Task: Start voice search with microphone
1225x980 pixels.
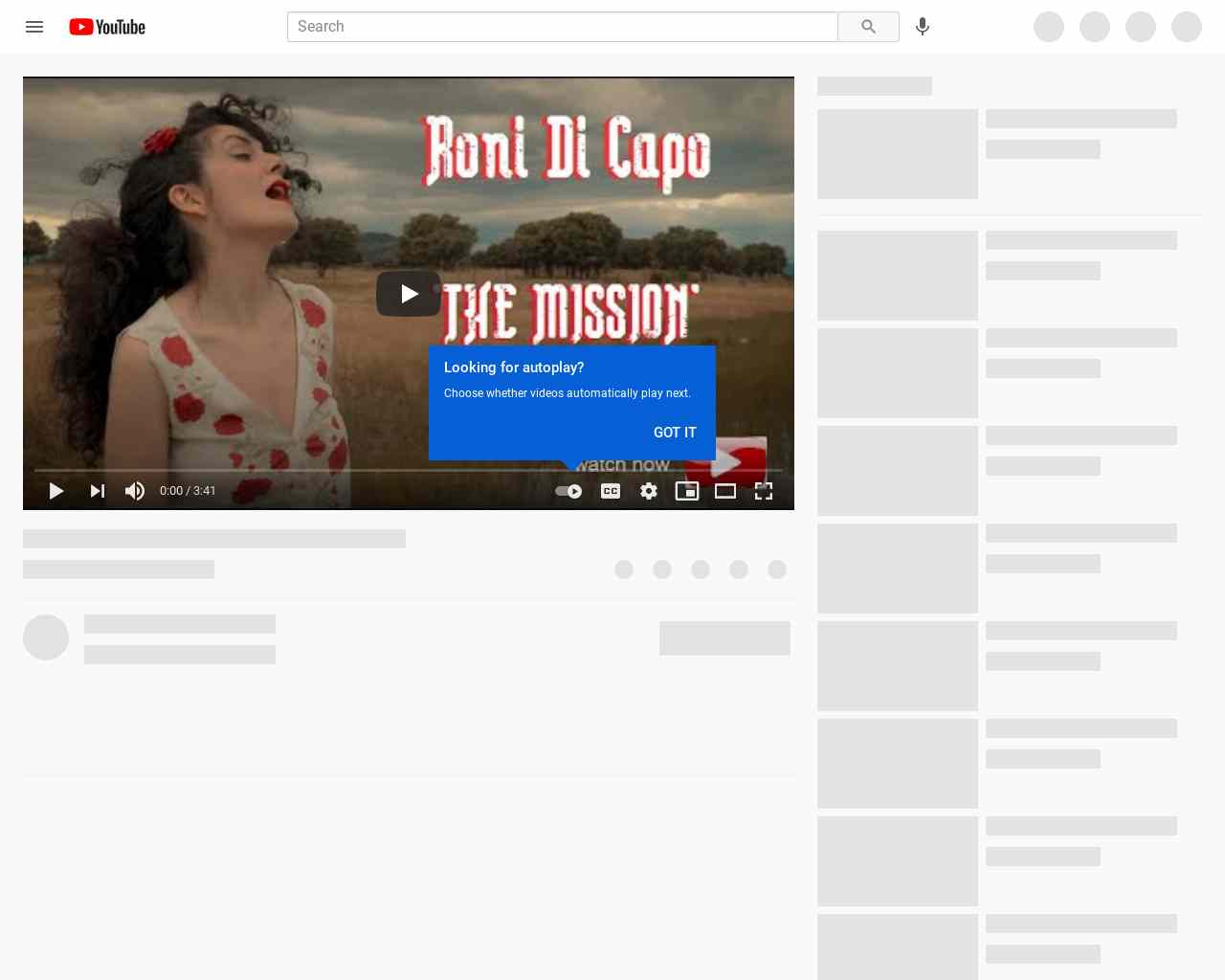Action: tap(923, 27)
